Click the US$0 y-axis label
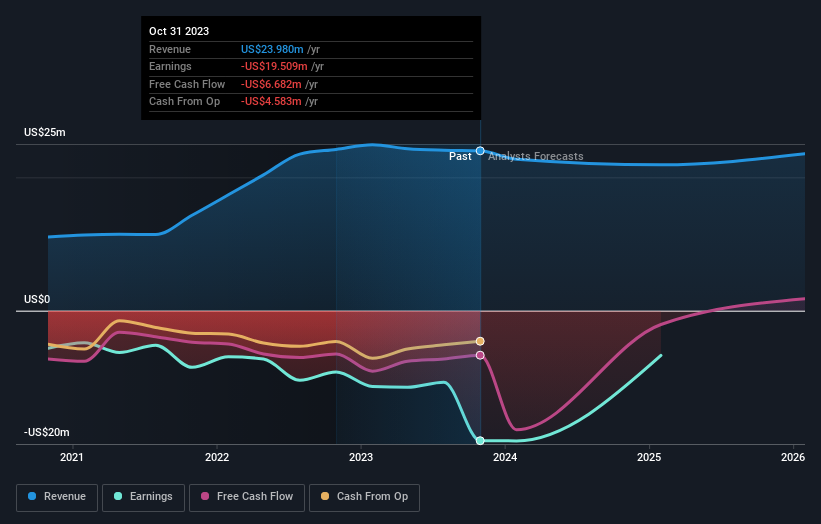This screenshot has height=524, width=821. [x=37, y=299]
